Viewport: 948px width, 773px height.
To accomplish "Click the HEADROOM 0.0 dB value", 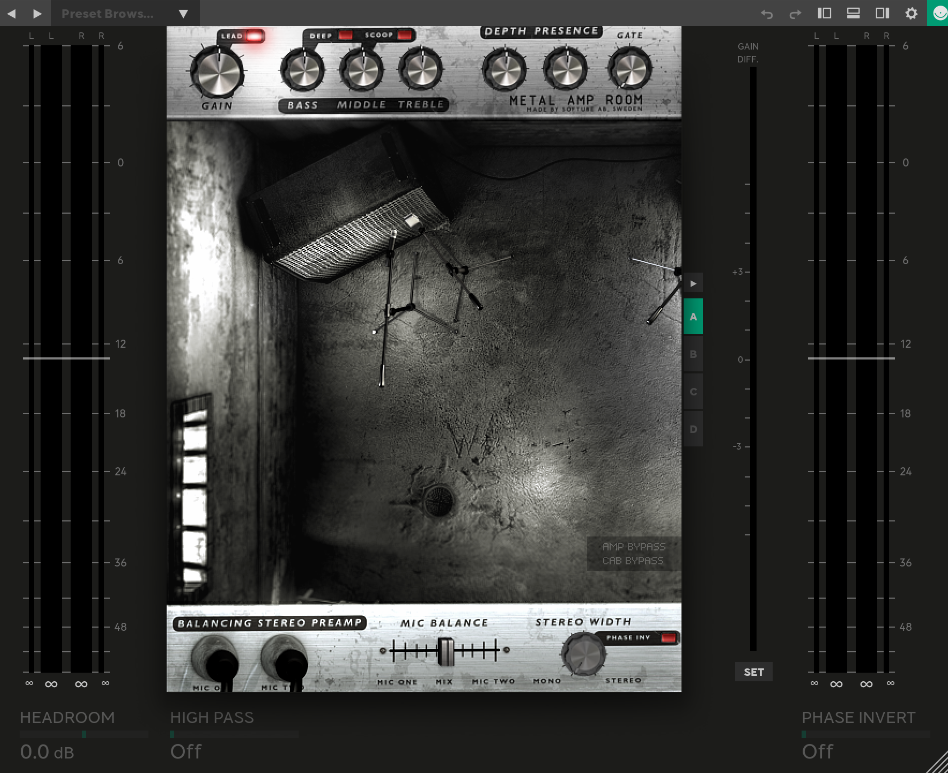I will tap(47, 752).
